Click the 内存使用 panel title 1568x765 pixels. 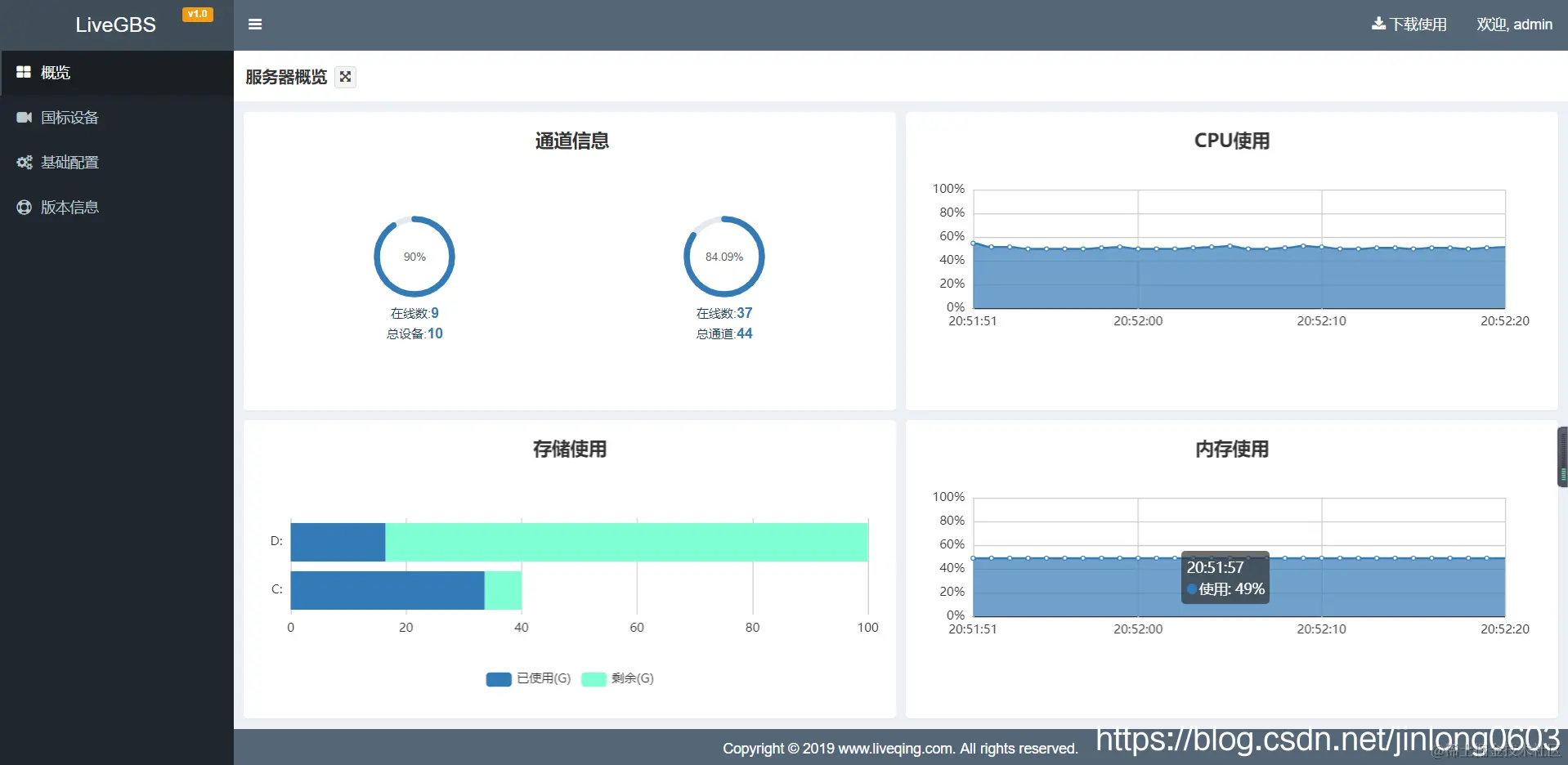[x=1231, y=449]
